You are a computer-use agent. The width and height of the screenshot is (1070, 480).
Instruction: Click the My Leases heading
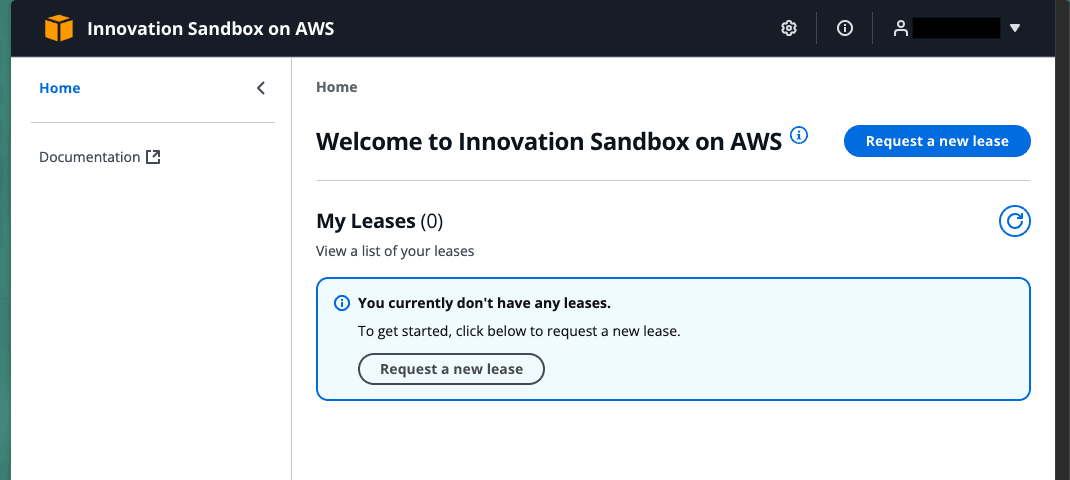[366, 221]
